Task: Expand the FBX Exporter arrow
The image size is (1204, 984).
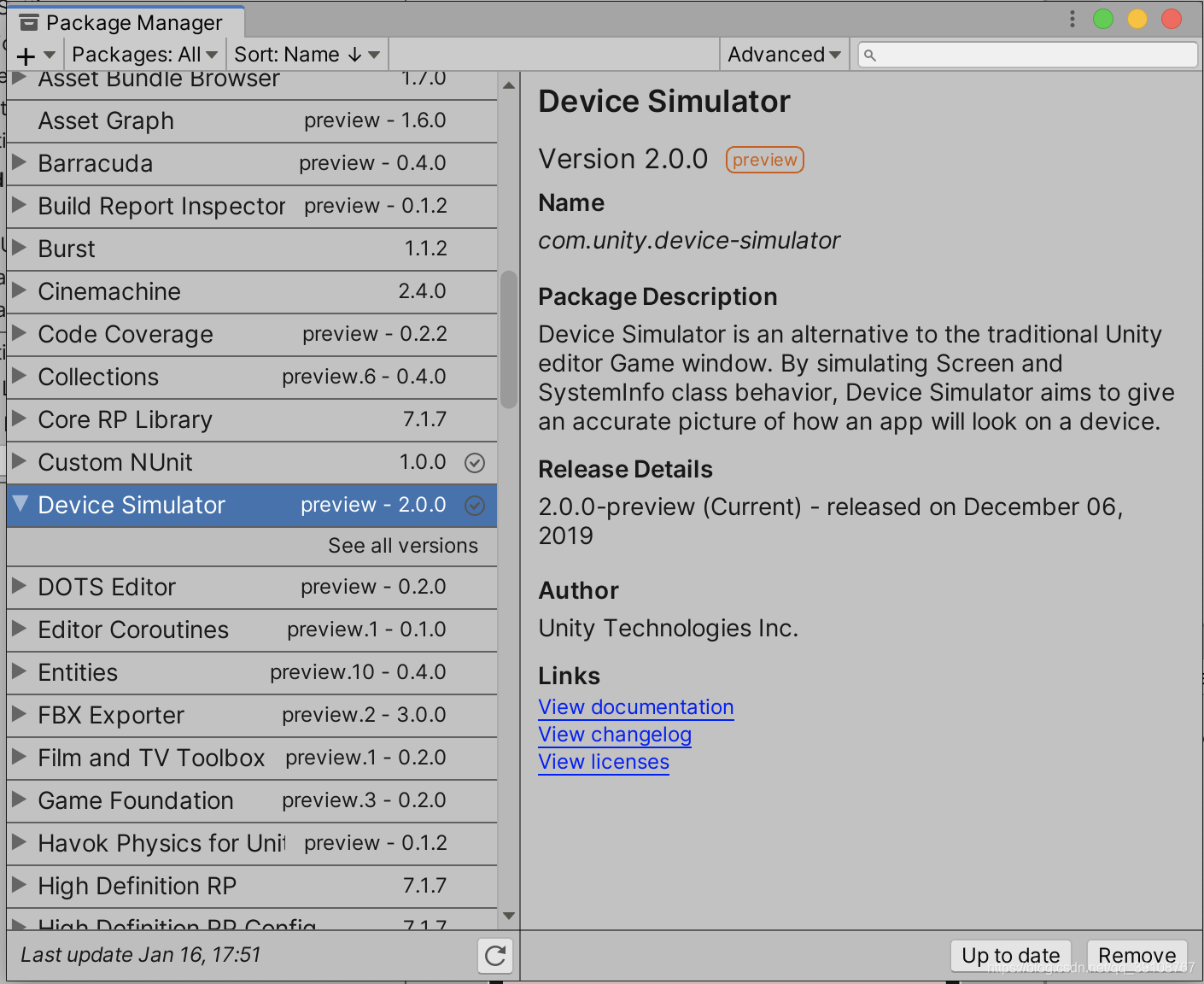Action: [19, 713]
